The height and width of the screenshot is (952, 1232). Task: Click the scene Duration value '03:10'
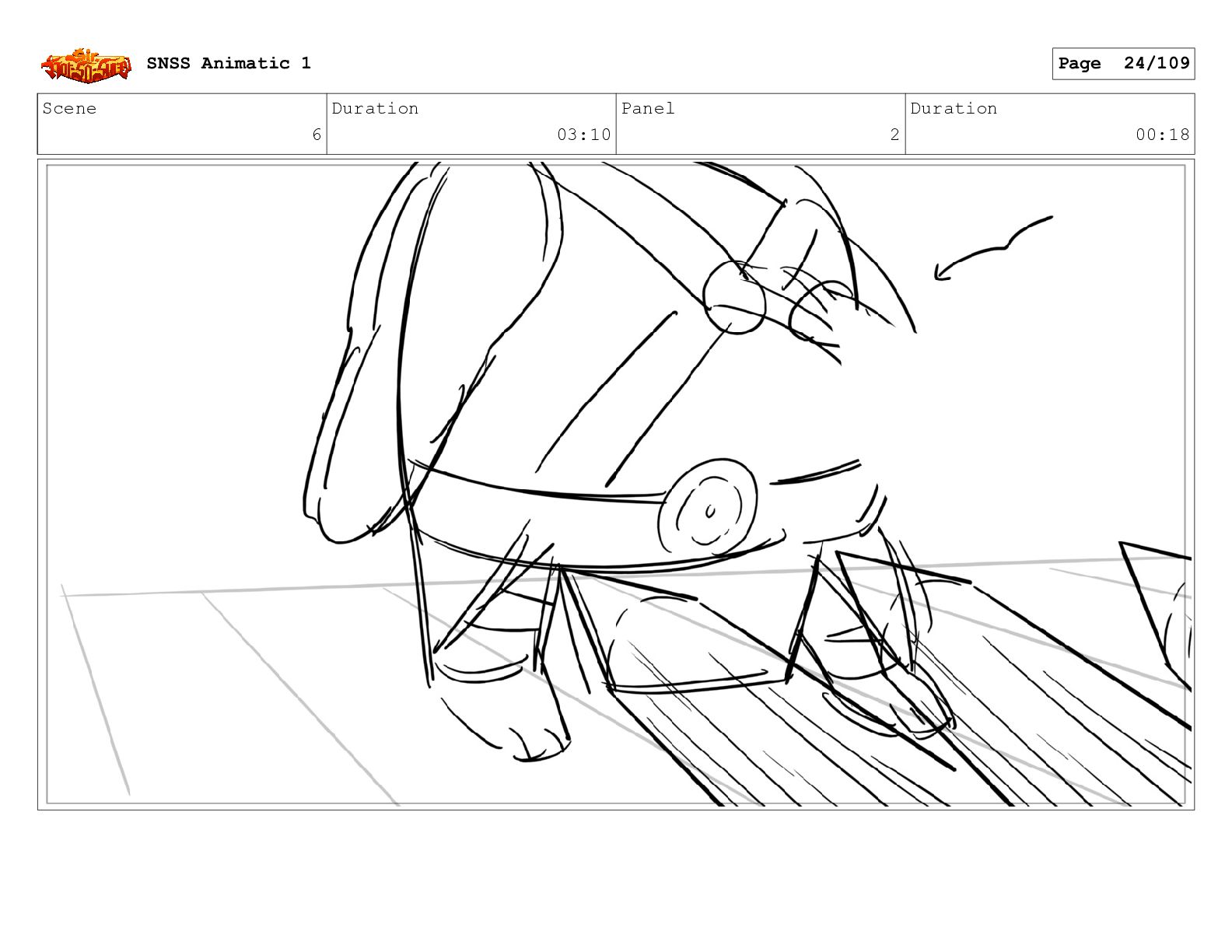[583, 135]
